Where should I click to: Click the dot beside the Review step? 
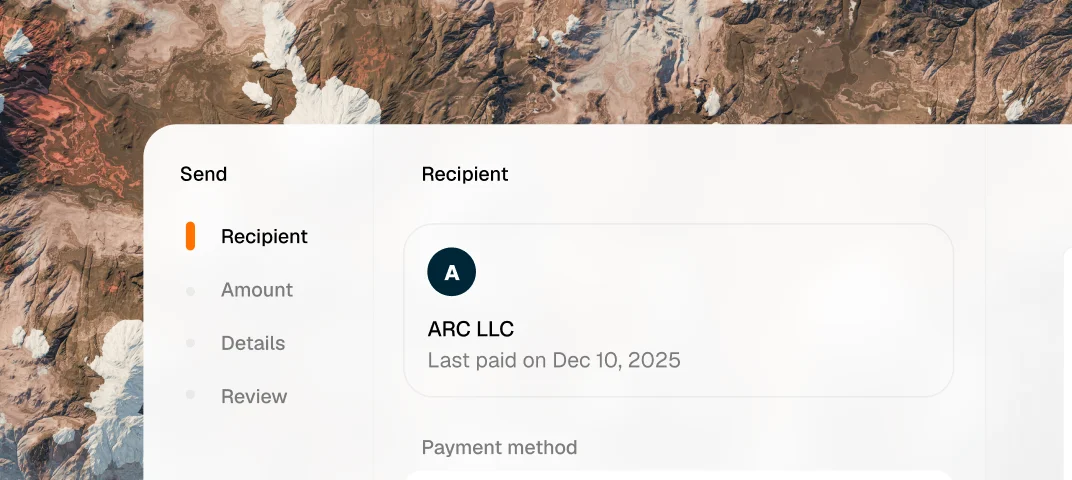point(190,396)
